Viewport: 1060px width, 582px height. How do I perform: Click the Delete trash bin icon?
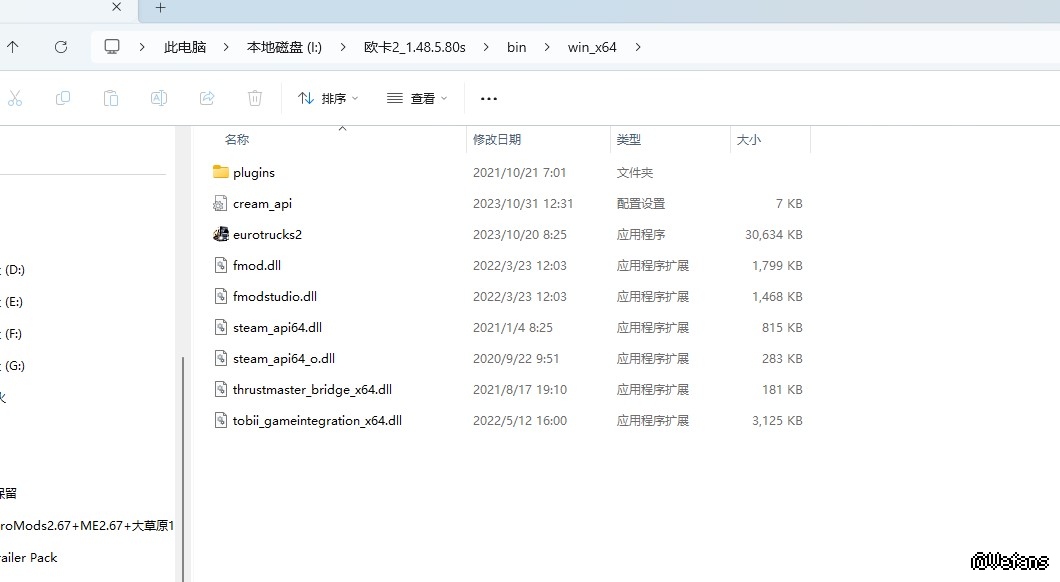click(x=255, y=98)
